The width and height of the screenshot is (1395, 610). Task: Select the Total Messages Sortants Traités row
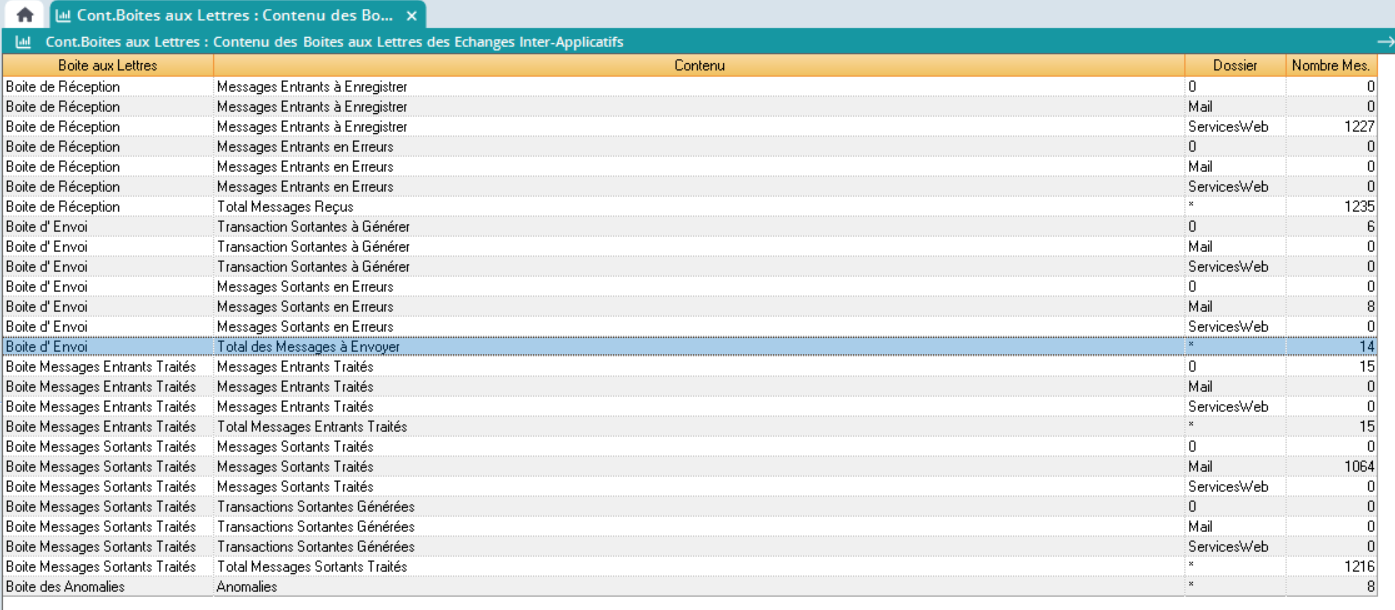coord(312,567)
